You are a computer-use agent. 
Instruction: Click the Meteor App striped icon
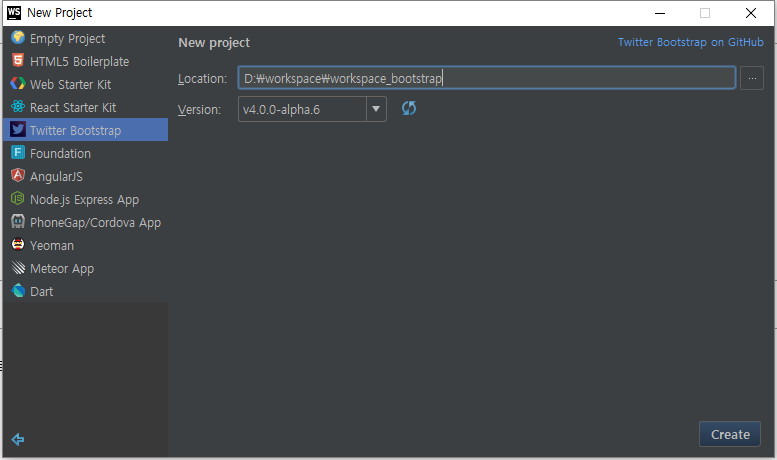pos(18,267)
